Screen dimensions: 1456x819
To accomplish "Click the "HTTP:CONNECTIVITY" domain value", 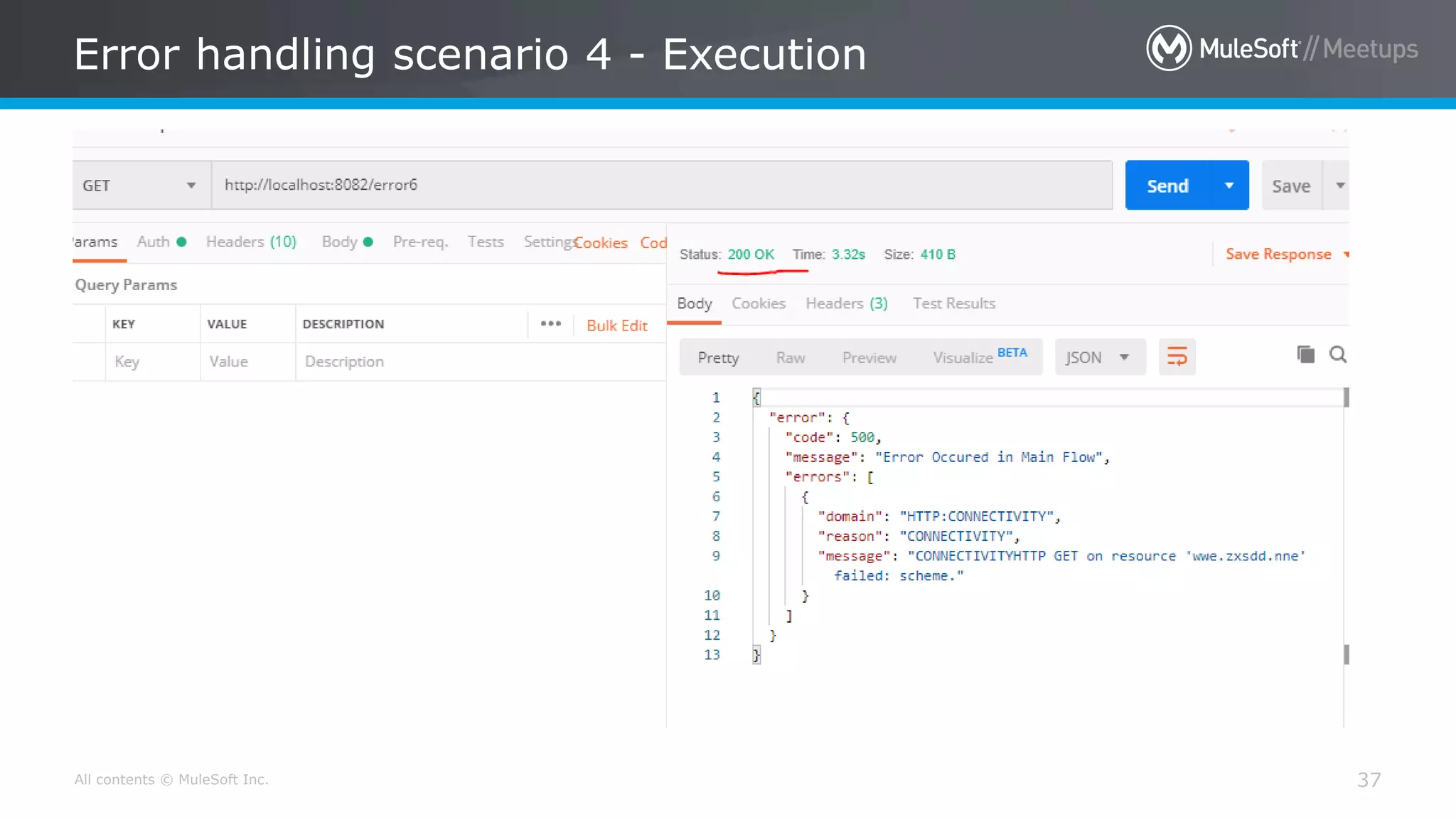I will tap(977, 517).
